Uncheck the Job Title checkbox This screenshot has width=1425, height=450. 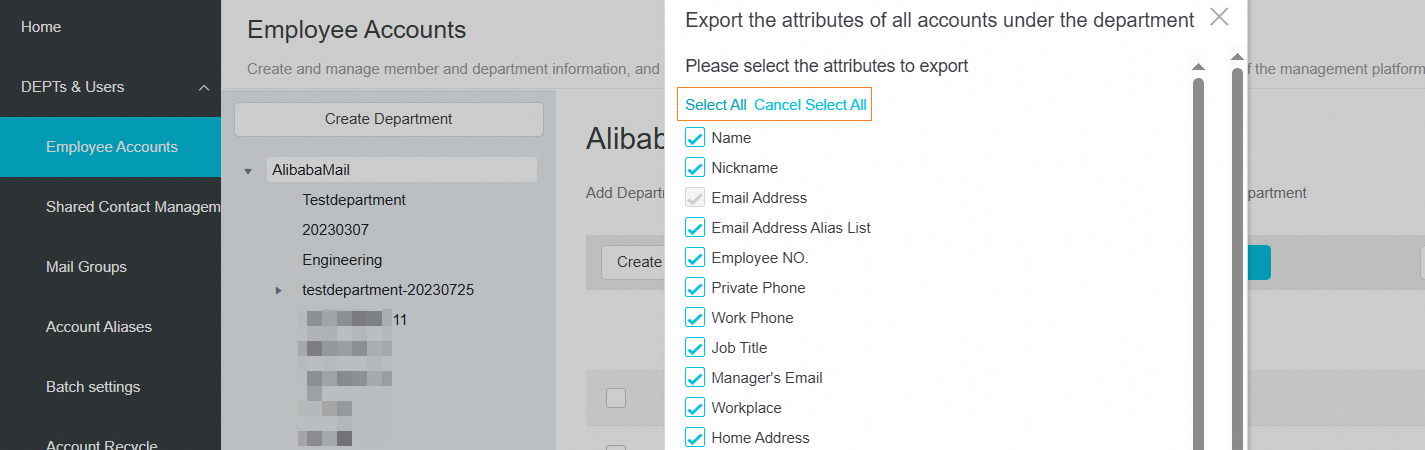pyautogui.click(x=695, y=348)
